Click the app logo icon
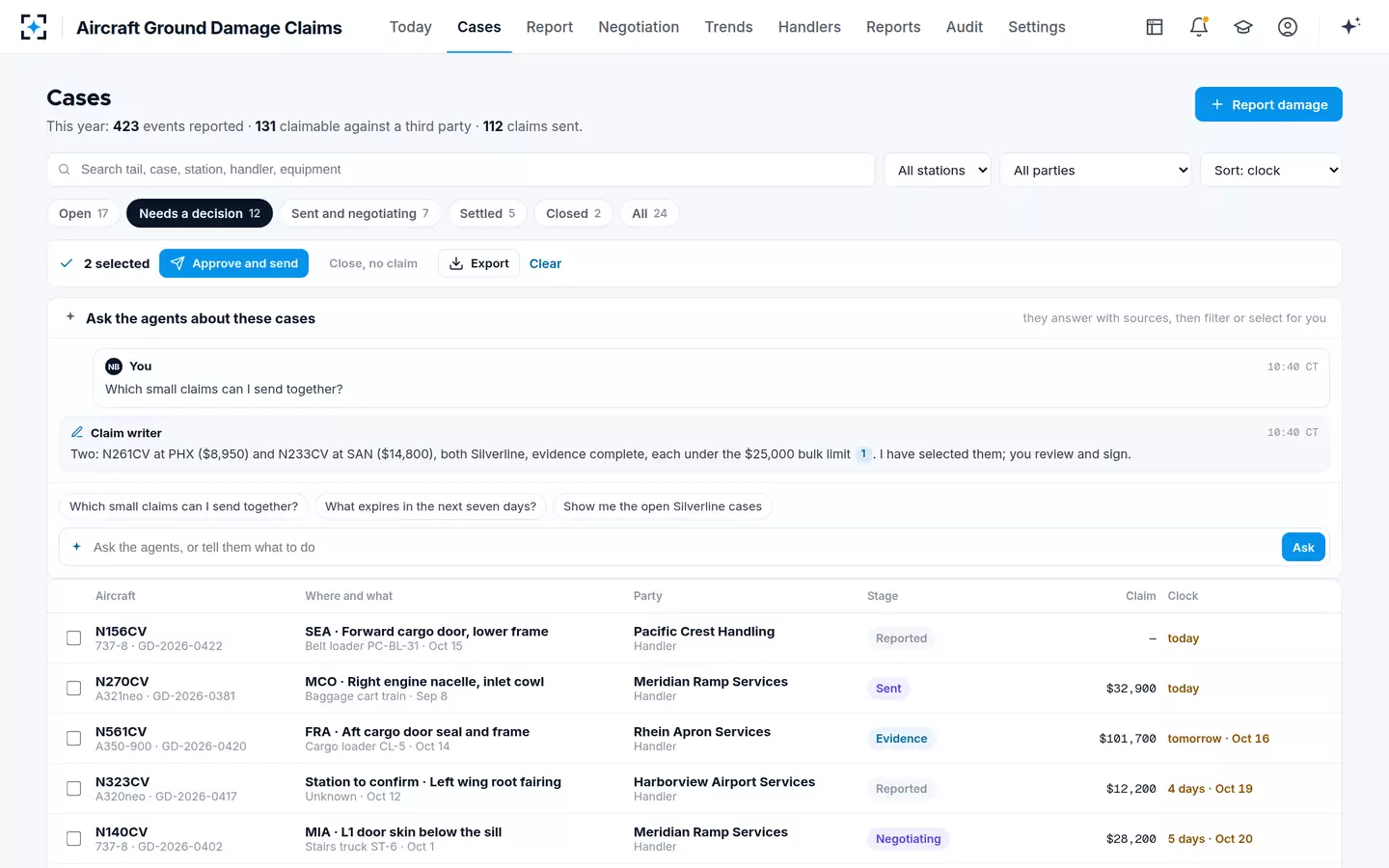Screen dimensions: 1389x868 click(34, 27)
